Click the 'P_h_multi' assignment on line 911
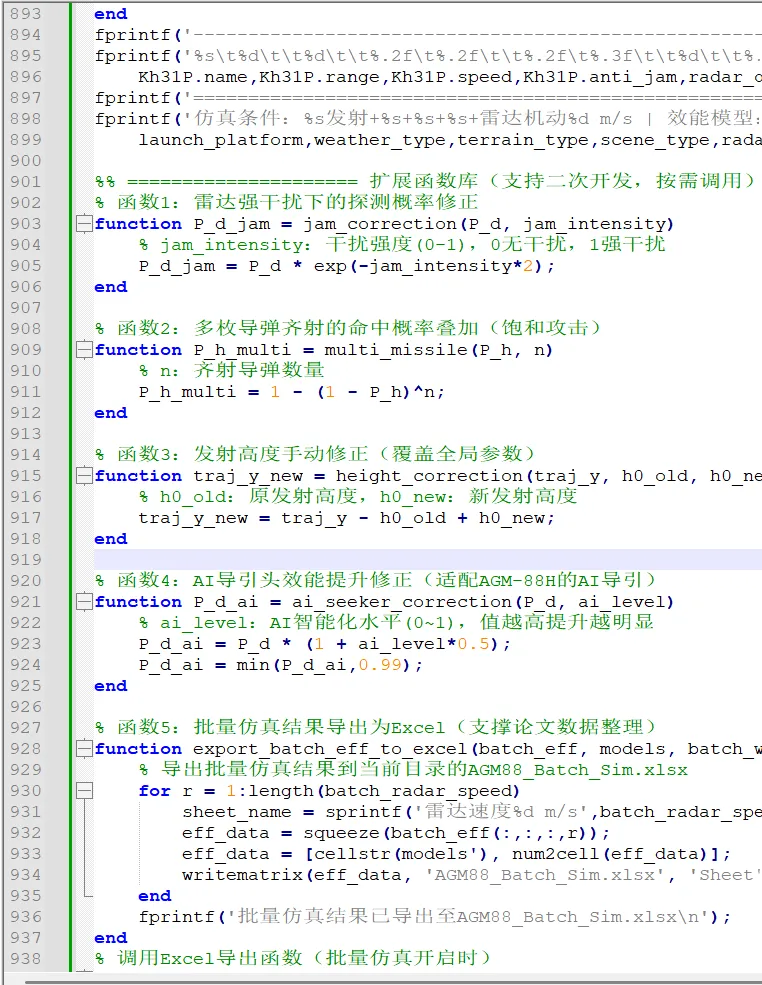Image resolution: width=762 pixels, height=985 pixels. coord(187,392)
